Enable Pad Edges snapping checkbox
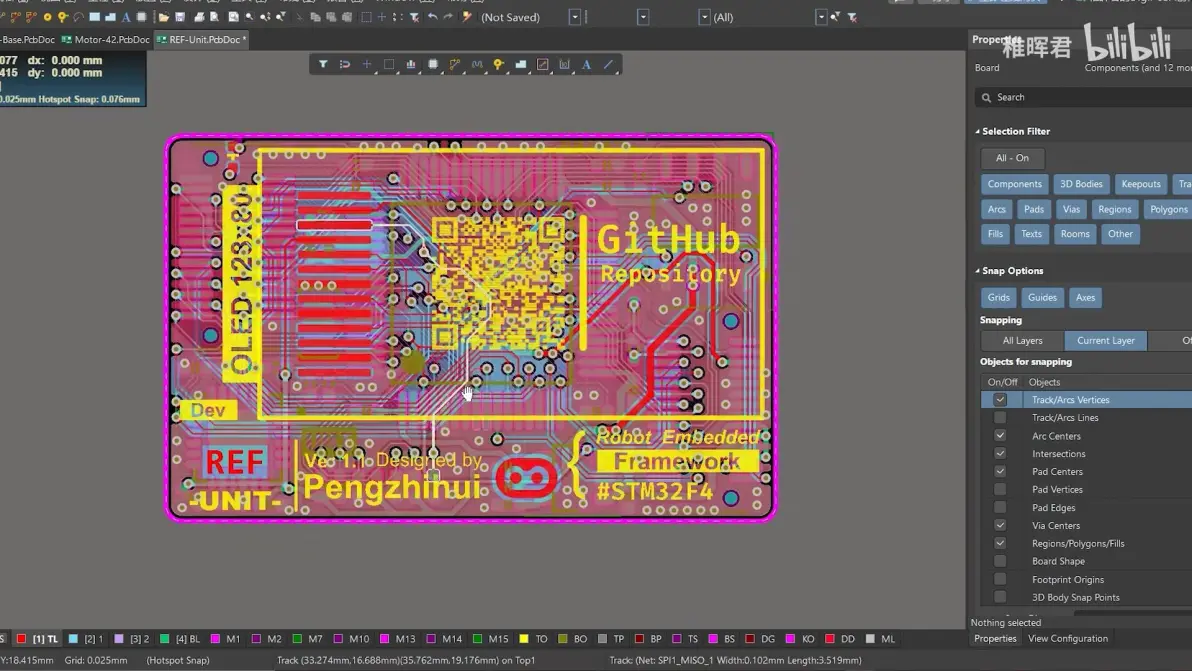Image resolution: width=1192 pixels, height=671 pixels. click(1000, 508)
